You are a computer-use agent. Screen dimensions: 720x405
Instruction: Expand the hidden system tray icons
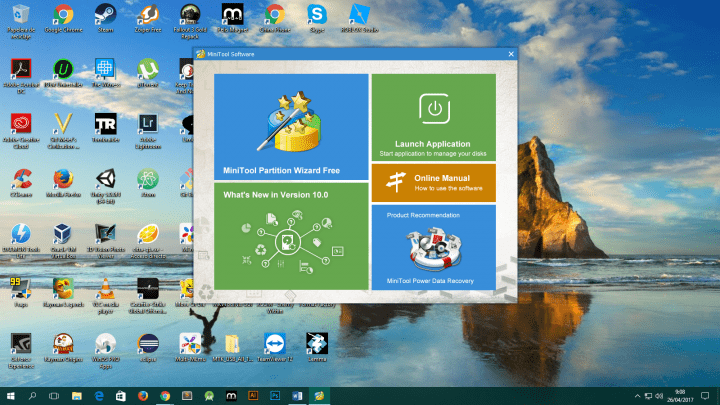tap(637, 396)
